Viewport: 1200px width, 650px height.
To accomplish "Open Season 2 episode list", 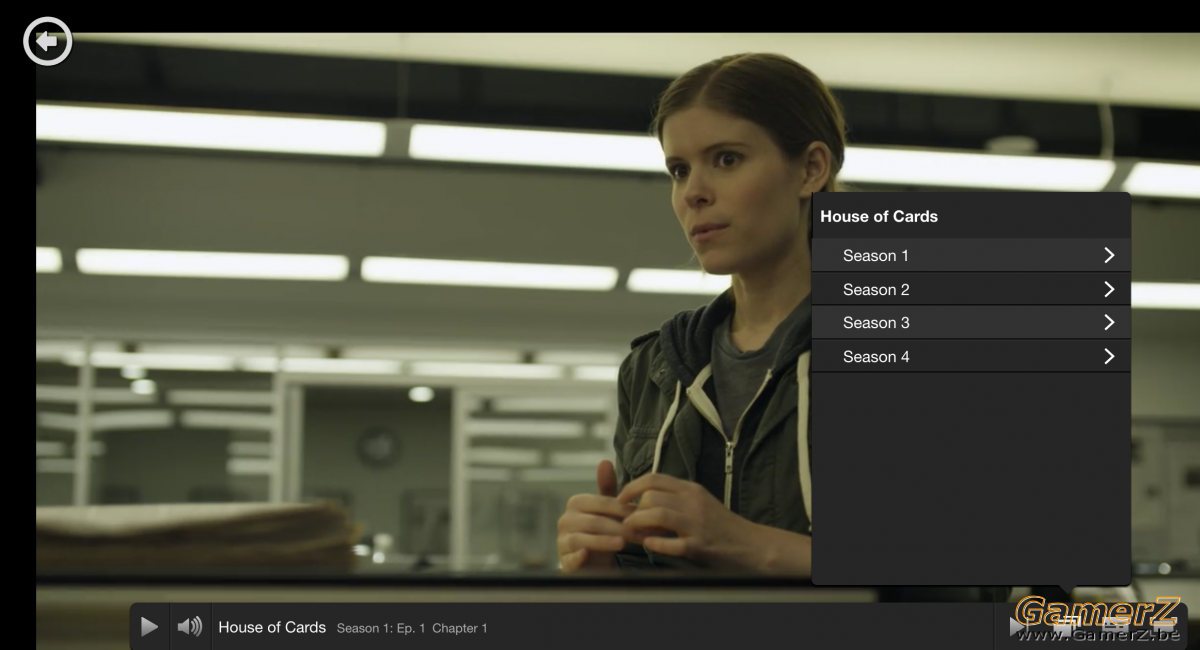I will coord(971,289).
